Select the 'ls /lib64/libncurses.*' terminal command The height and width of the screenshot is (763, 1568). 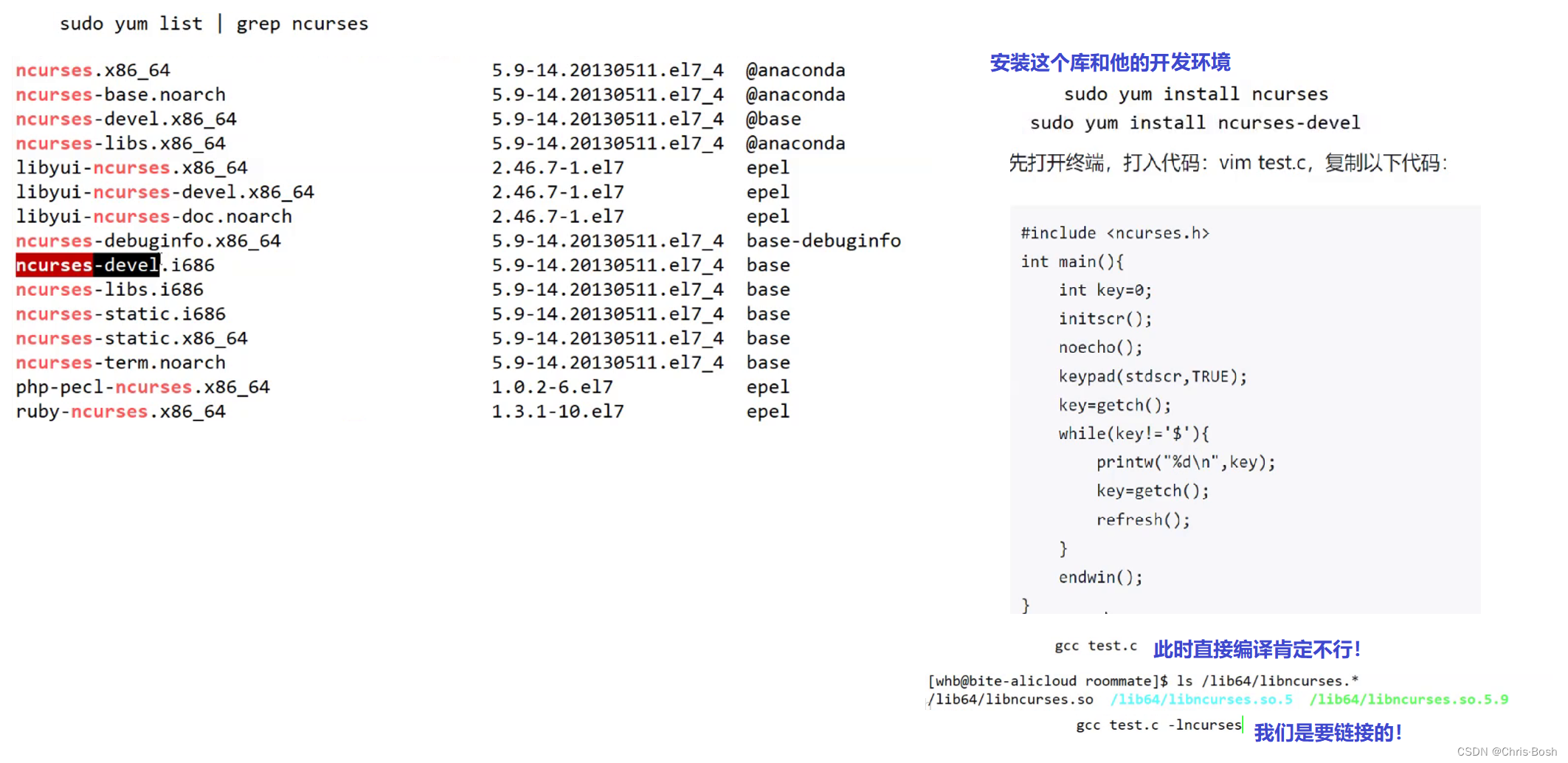1268,681
